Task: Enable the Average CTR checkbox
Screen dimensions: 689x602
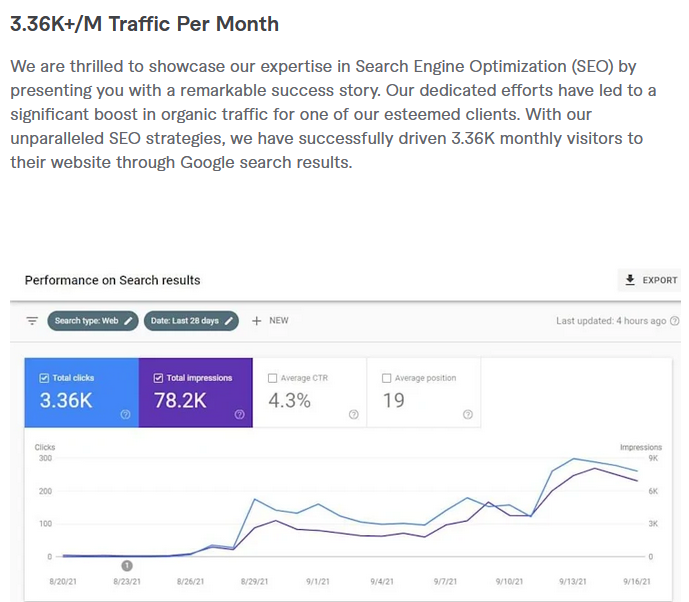Action: tap(273, 378)
